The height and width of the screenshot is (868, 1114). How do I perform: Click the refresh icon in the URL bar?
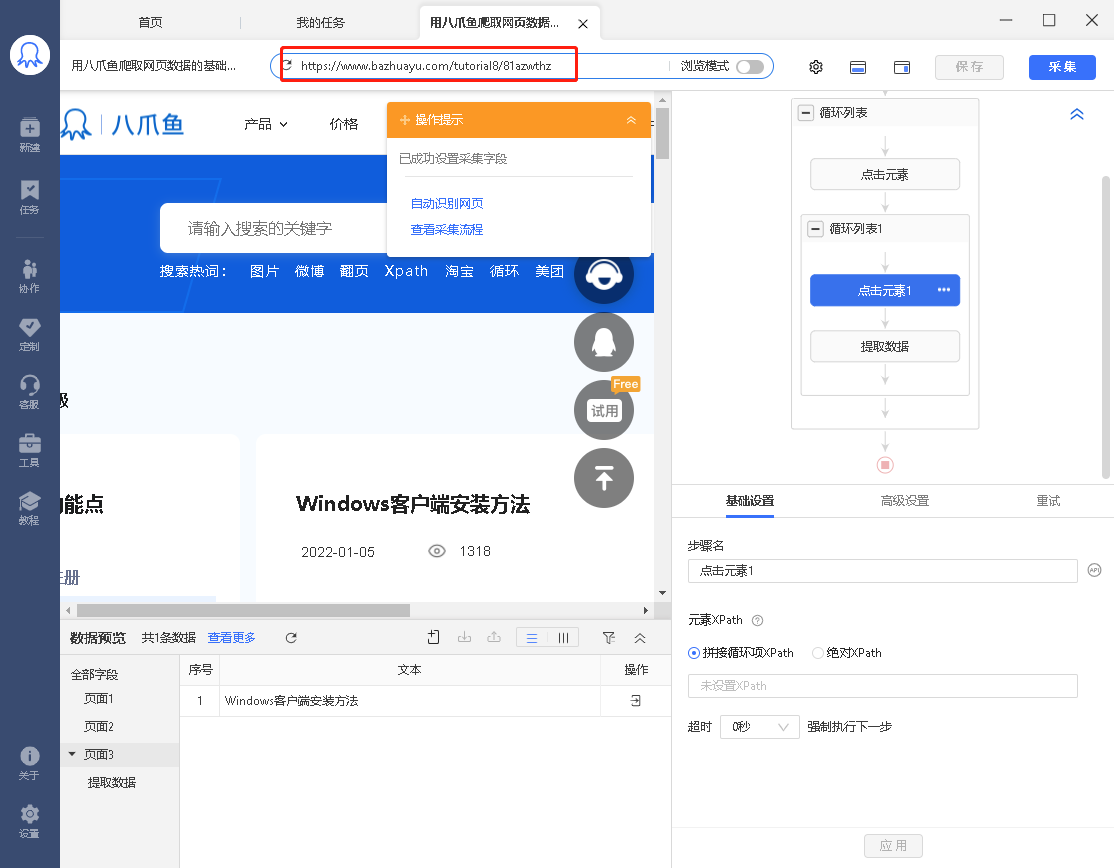coord(287,65)
